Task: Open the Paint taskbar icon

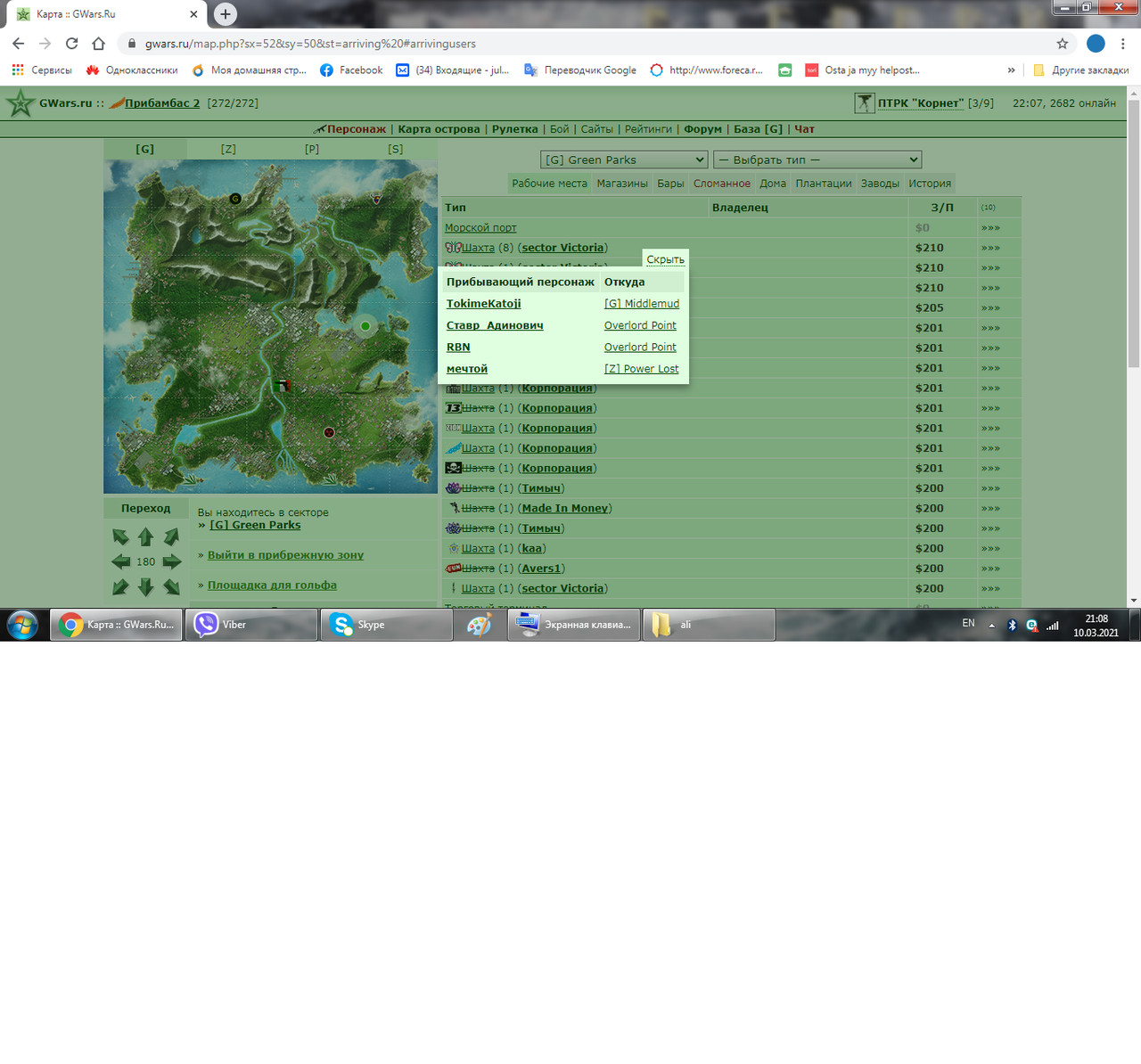Action: click(x=480, y=625)
